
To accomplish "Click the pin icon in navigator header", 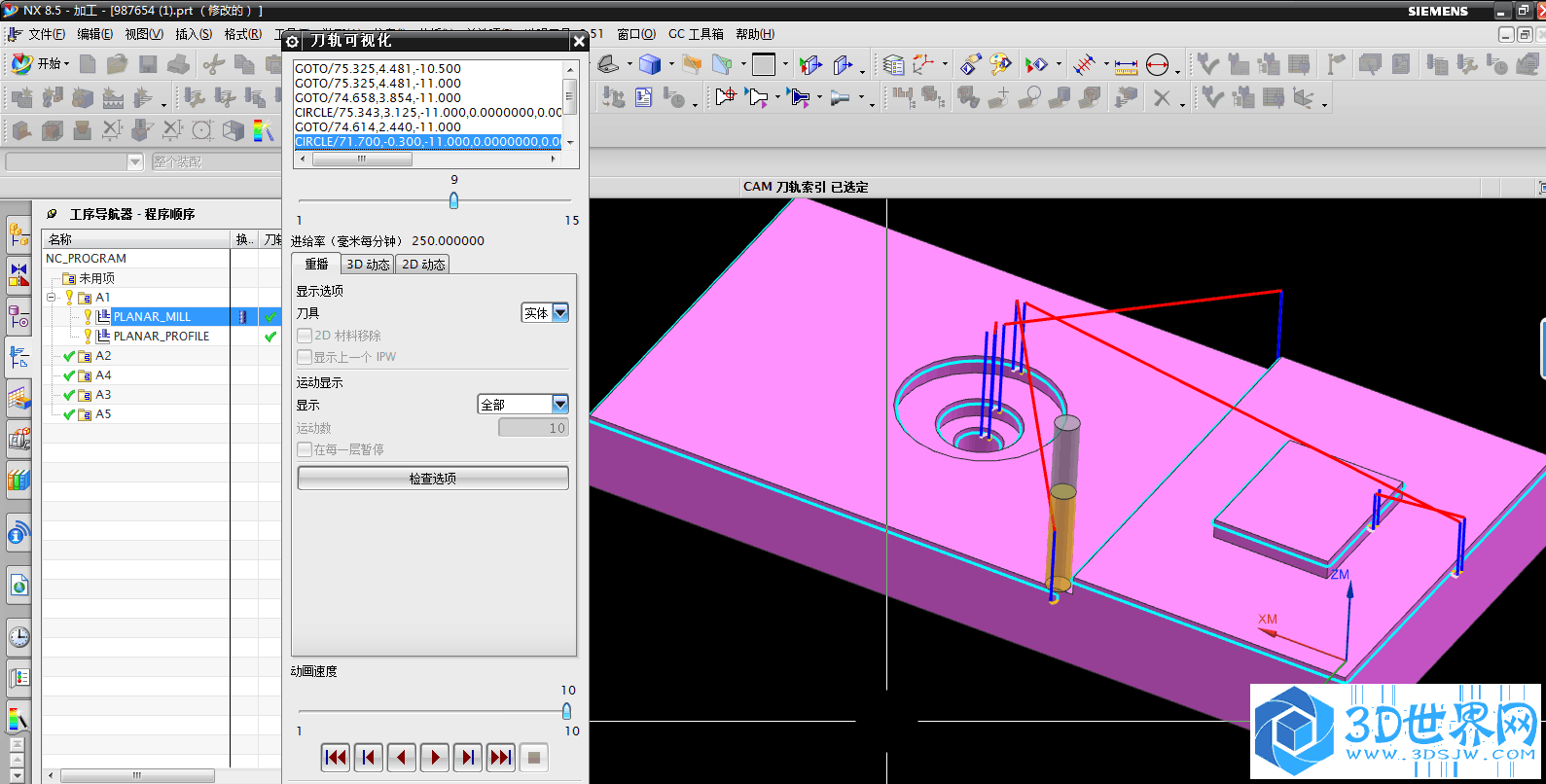I will coord(52,214).
